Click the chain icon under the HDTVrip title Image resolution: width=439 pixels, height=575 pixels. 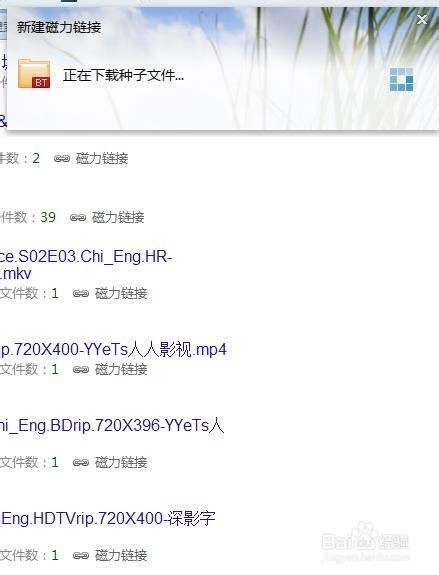[81, 556]
